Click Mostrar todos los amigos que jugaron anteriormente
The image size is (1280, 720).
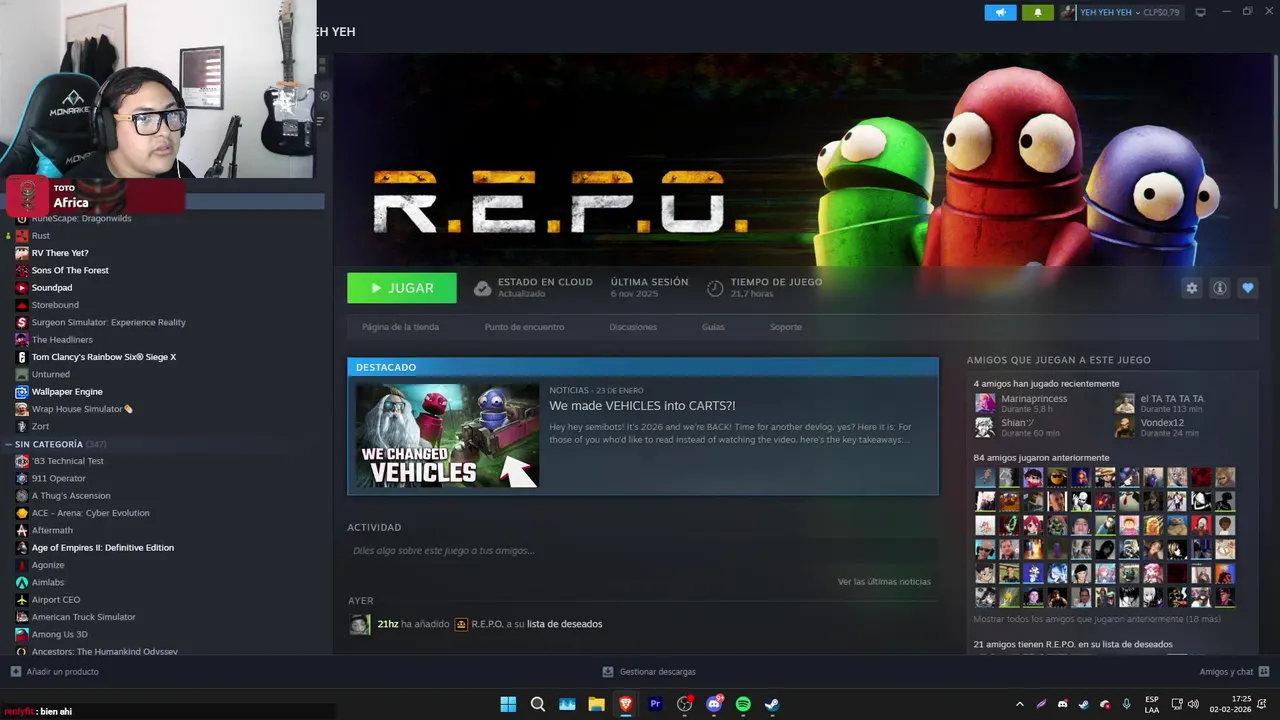pos(1097,619)
